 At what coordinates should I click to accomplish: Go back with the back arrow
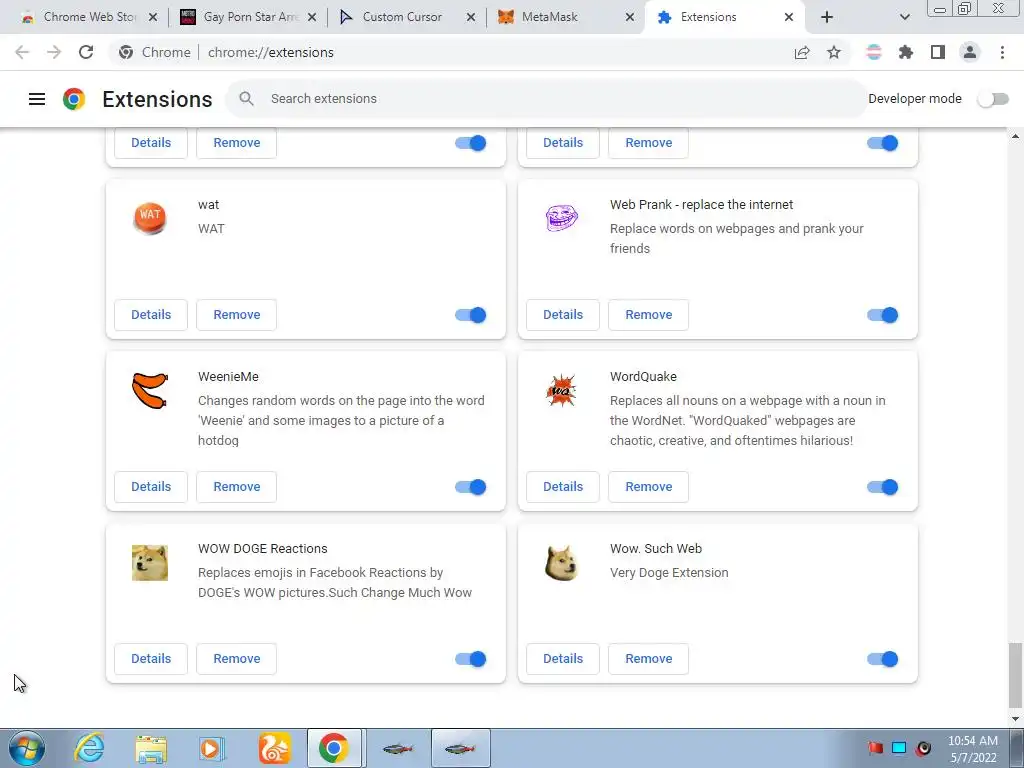(x=22, y=52)
